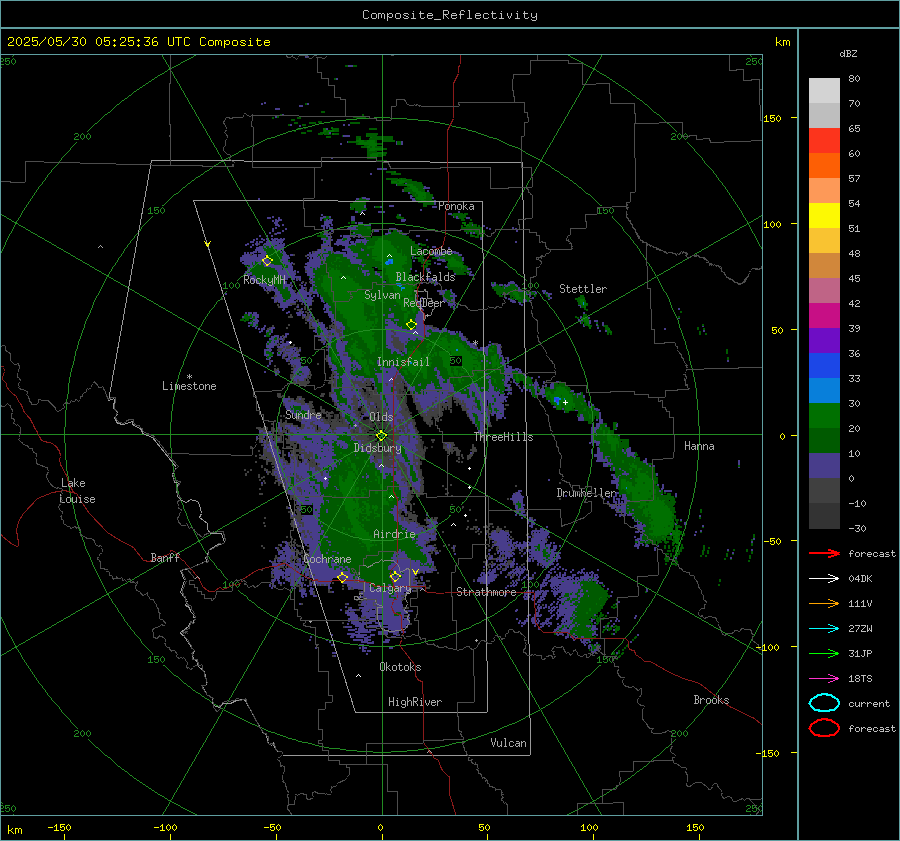Viewport: 900px width, 841px height.
Task: Click the Lacombe city label
Action: pyautogui.click(x=431, y=251)
